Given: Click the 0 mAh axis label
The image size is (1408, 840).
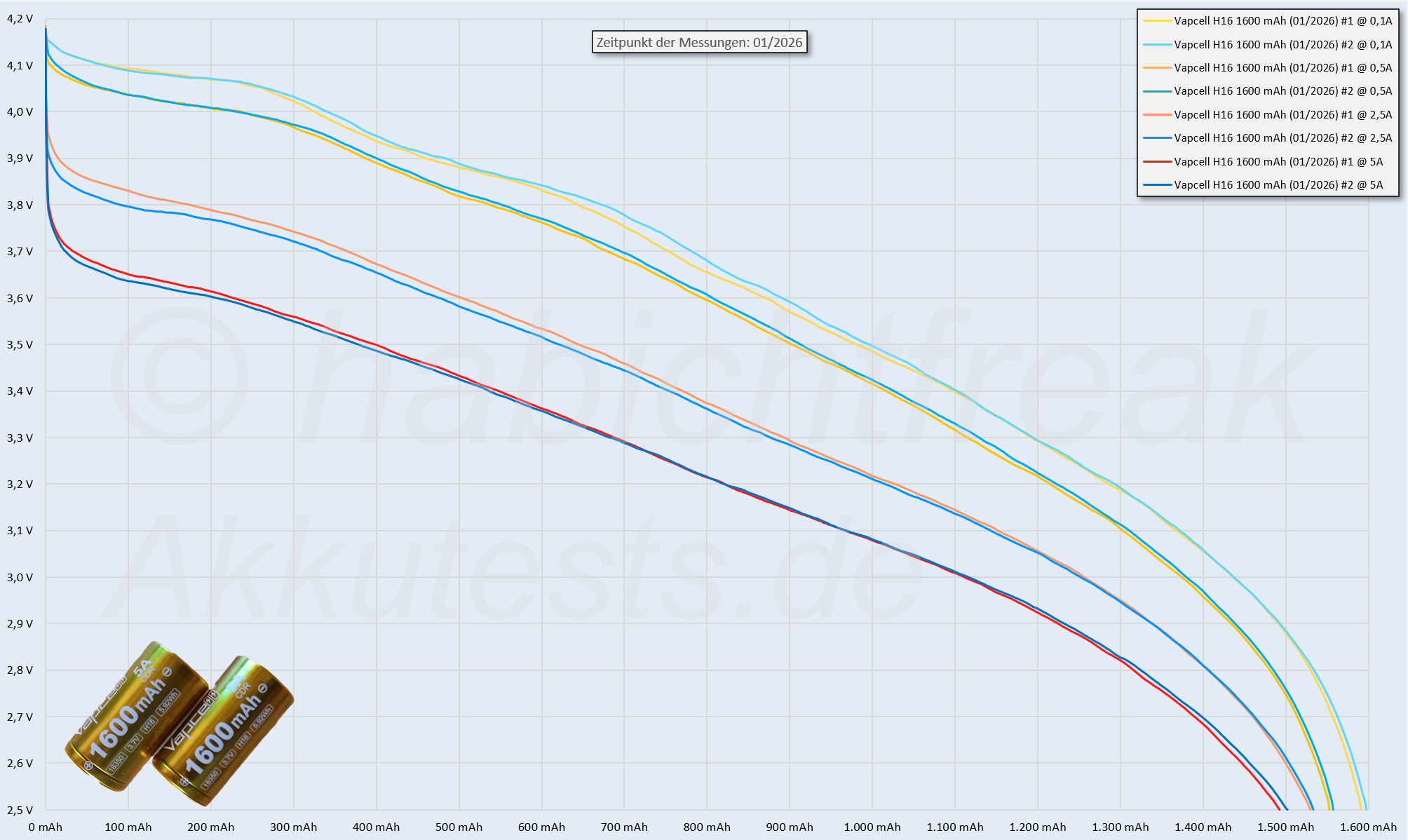Looking at the screenshot, I should pos(46,827).
